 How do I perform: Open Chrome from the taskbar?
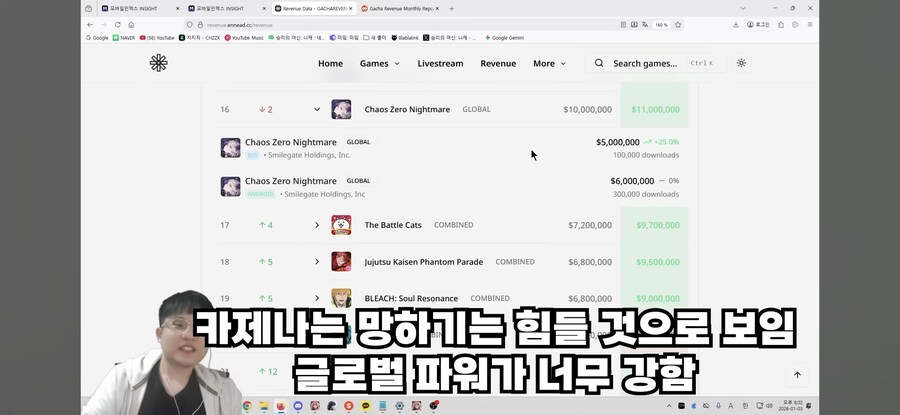point(247,406)
